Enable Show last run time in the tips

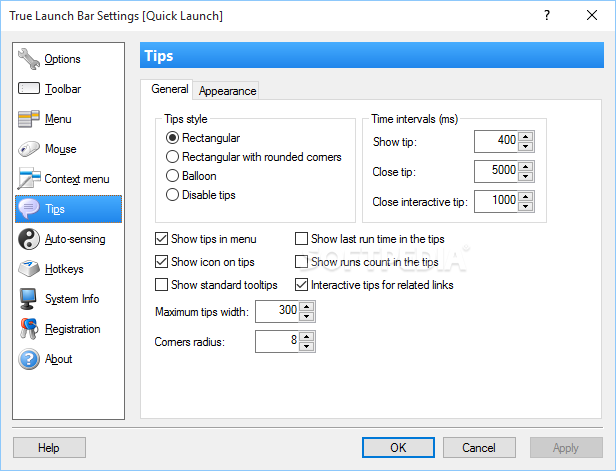pyautogui.click(x=301, y=238)
